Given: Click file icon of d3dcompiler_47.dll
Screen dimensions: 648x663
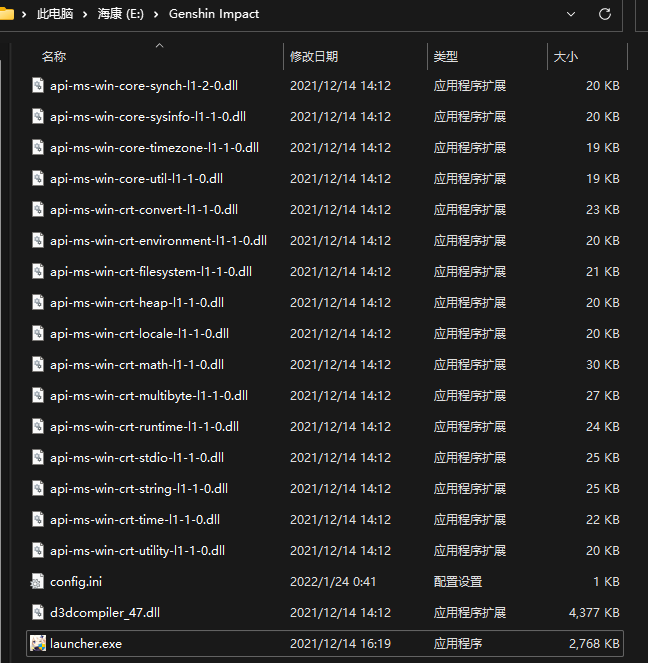Looking at the screenshot, I should point(38,612).
